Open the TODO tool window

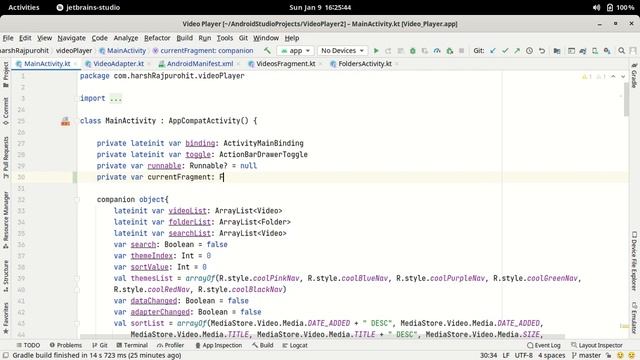tap(28, 345)
